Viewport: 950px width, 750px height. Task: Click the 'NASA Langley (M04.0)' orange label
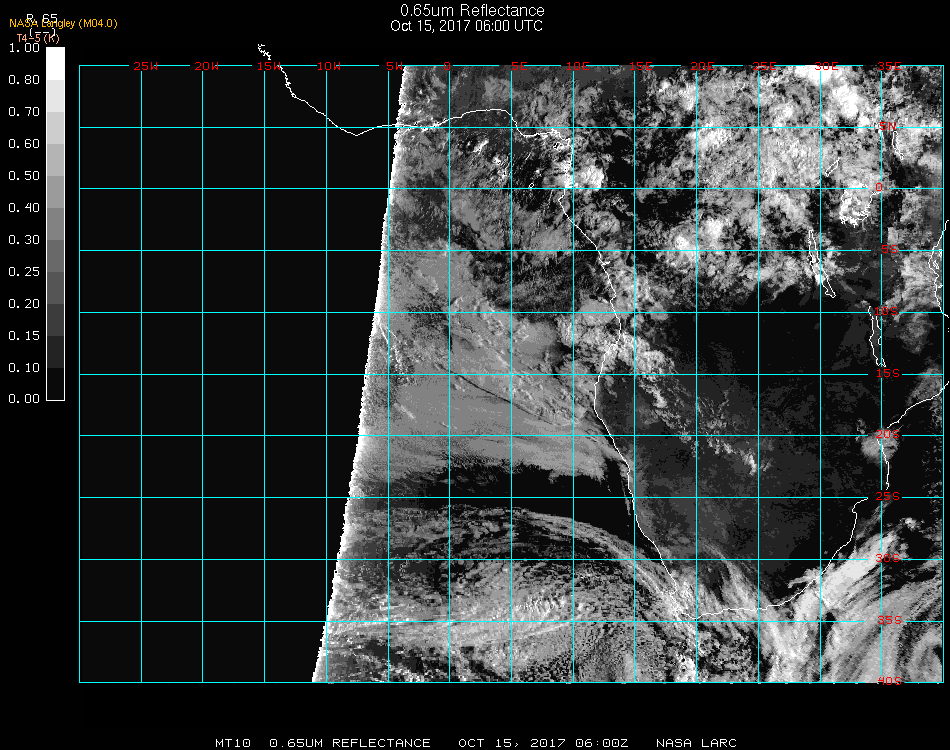(x=63, y=23)
